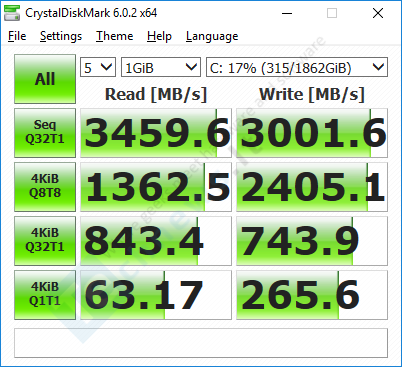Viewport: 402px width, 367px height.
Task: Start the Seq Q32T1 test
Action: tap(45, 133)
